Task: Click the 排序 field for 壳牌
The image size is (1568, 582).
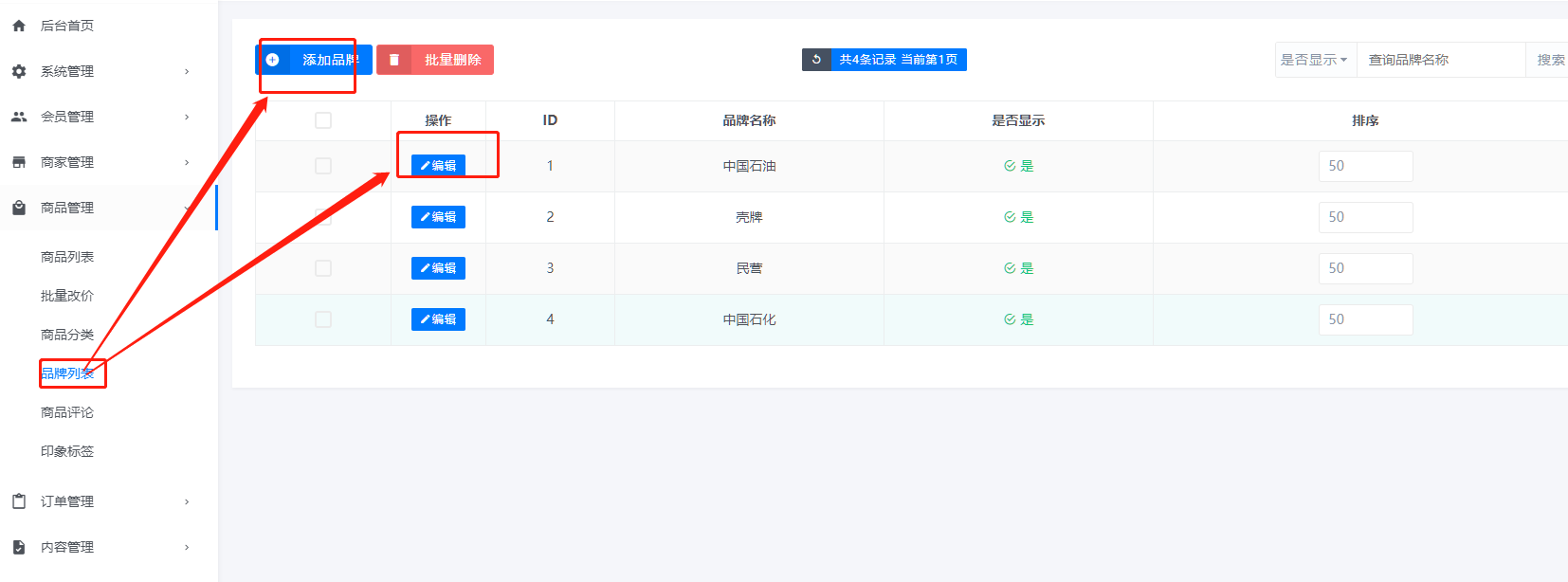Action: [x=1365, y=217]
